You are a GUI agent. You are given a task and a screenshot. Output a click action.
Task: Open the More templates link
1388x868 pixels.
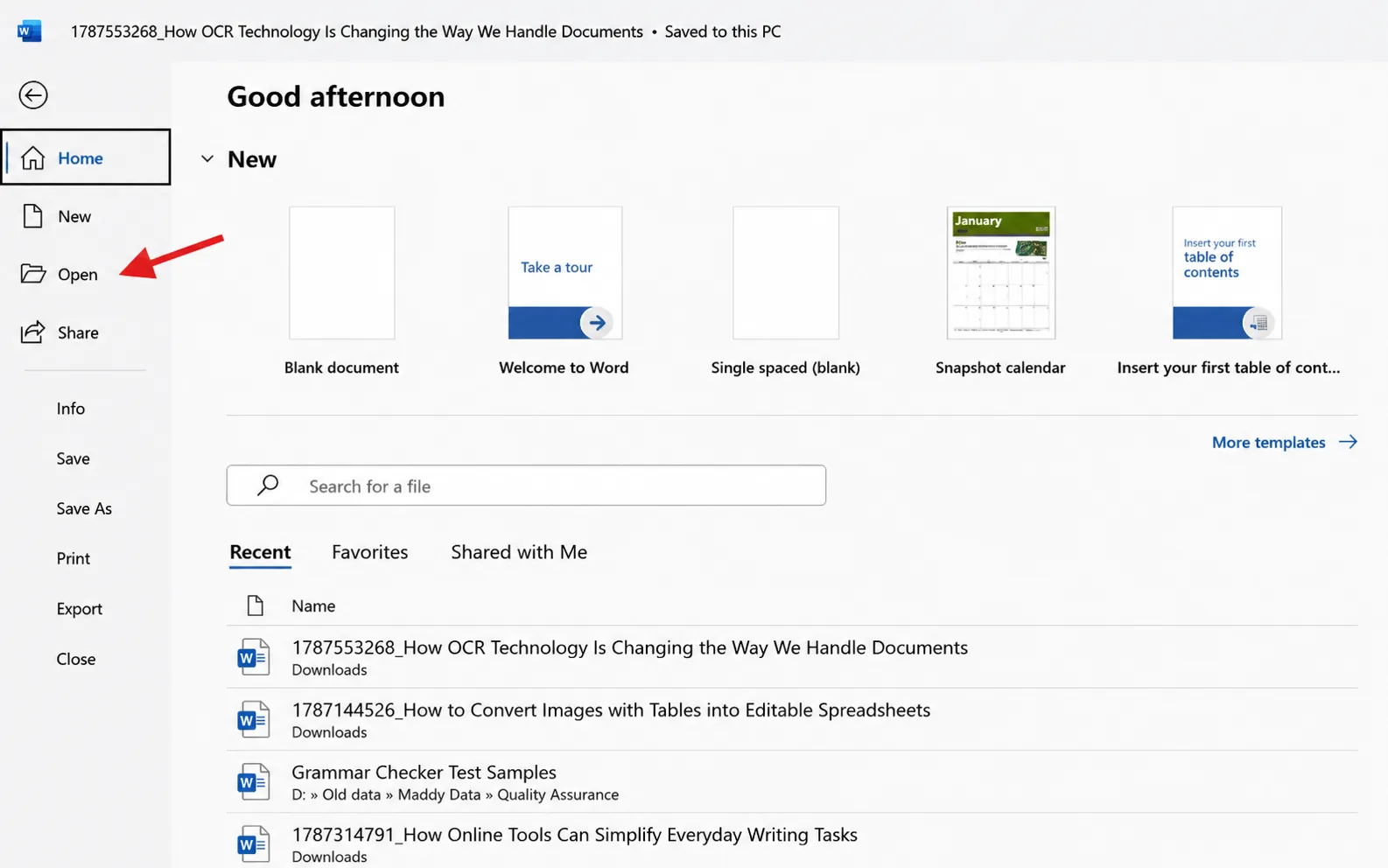point(1284,443)
